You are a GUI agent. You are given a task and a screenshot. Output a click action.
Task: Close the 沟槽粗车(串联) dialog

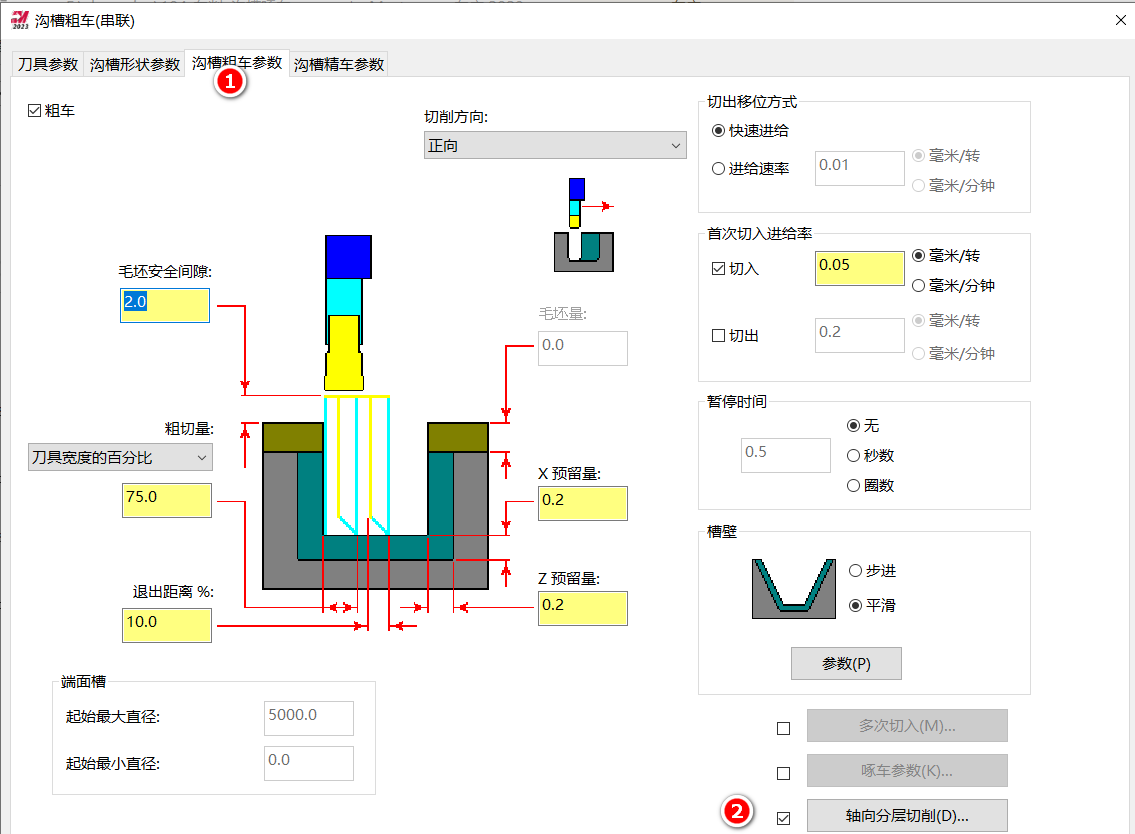1121,20
